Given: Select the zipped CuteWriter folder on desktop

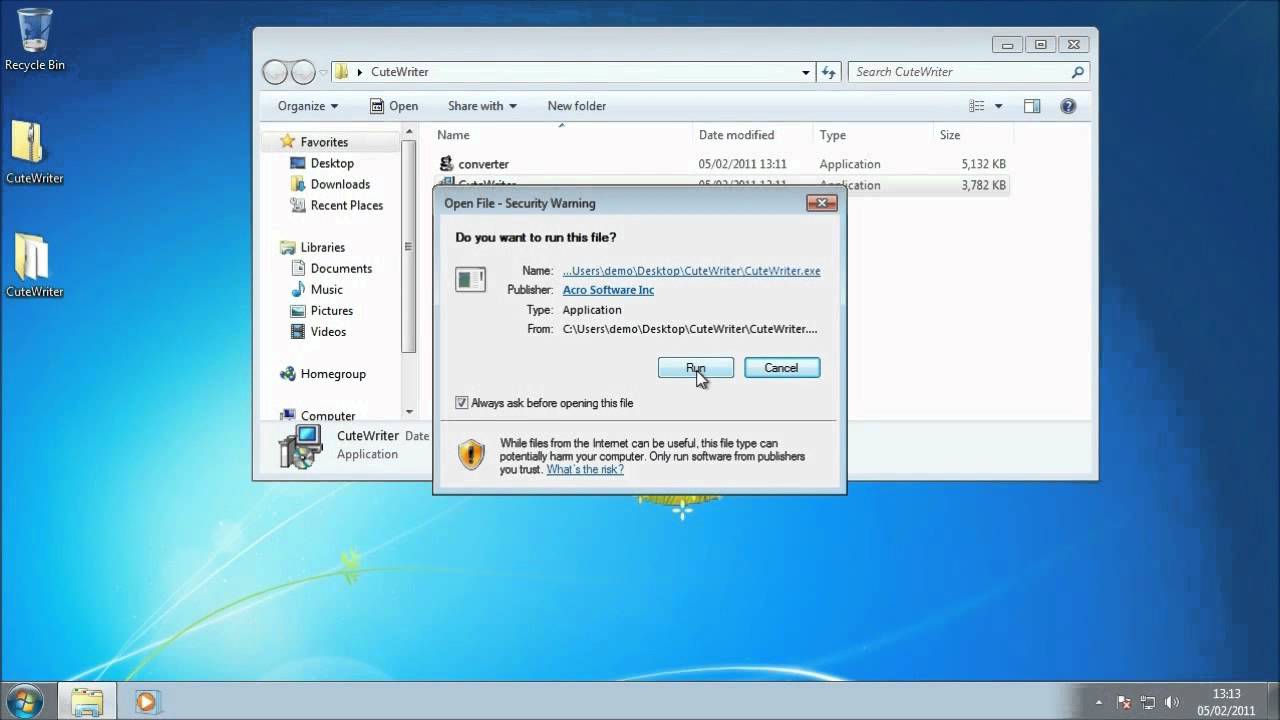Looking at the screenshot, I should coord(34,152).
